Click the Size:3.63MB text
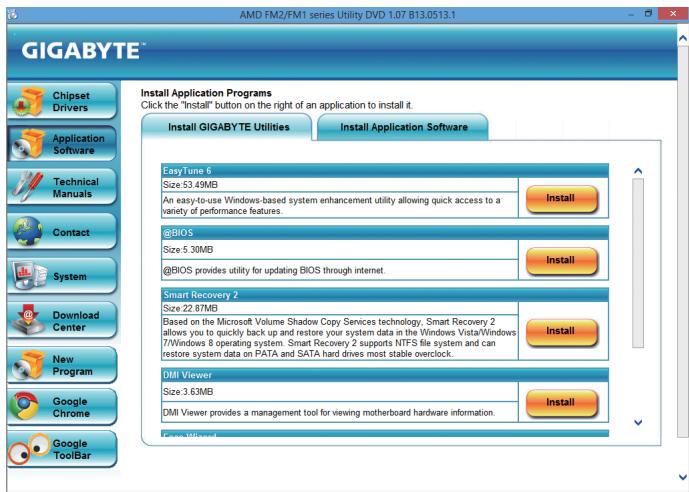This screenshot has height=492, width=689. click(x=188, y=392)
